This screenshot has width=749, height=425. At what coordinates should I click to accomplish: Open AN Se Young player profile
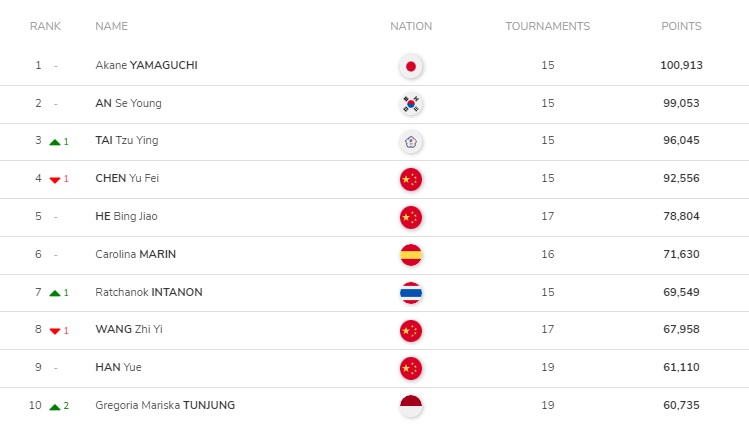(128, 103)
